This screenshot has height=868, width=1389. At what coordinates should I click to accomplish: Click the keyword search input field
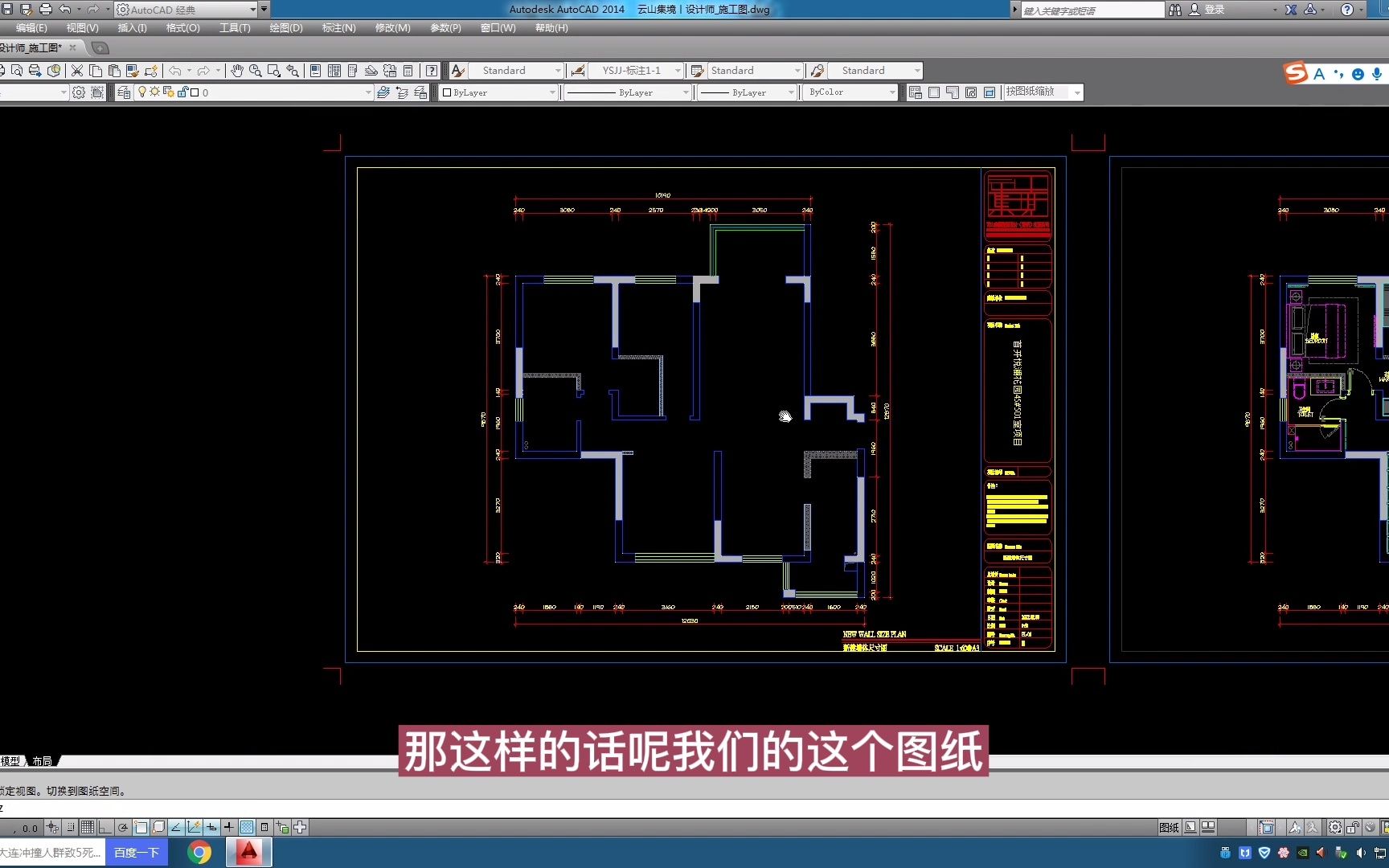1092,10
